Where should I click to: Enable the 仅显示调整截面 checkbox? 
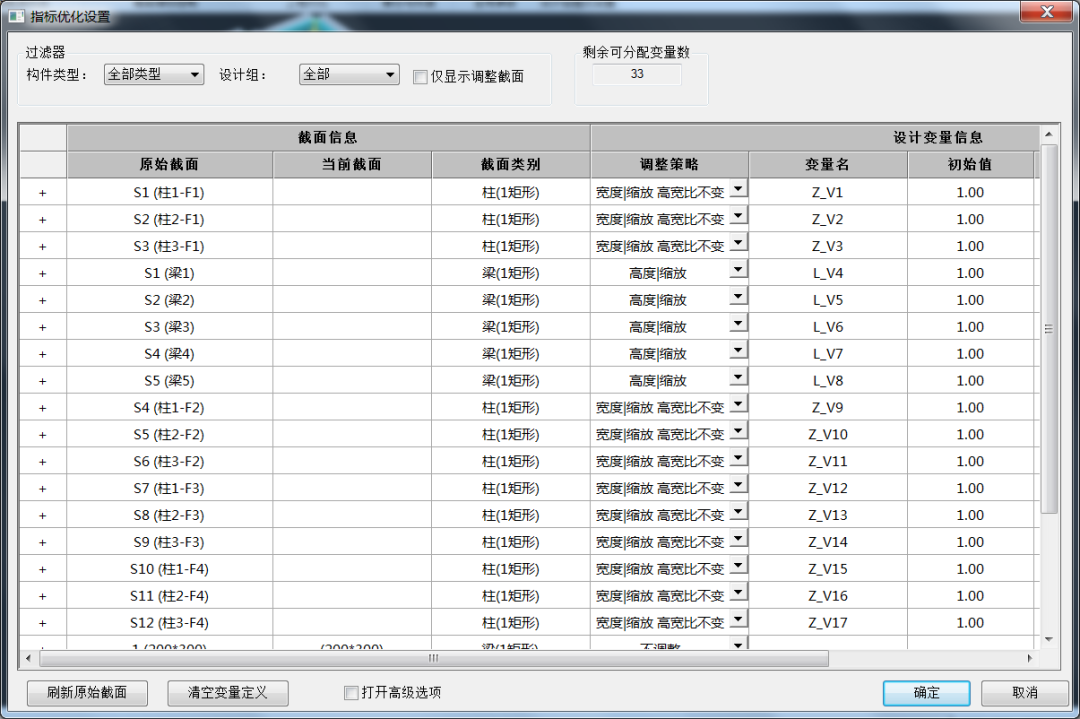(x=420, y=77)
